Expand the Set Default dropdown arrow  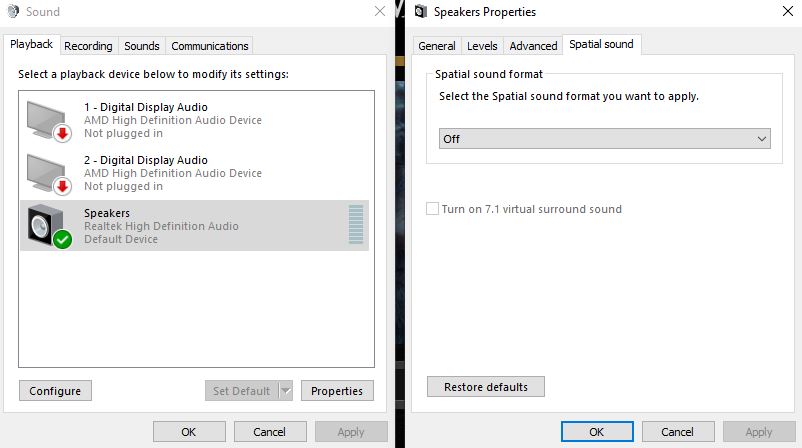click(x=286, y=391)
